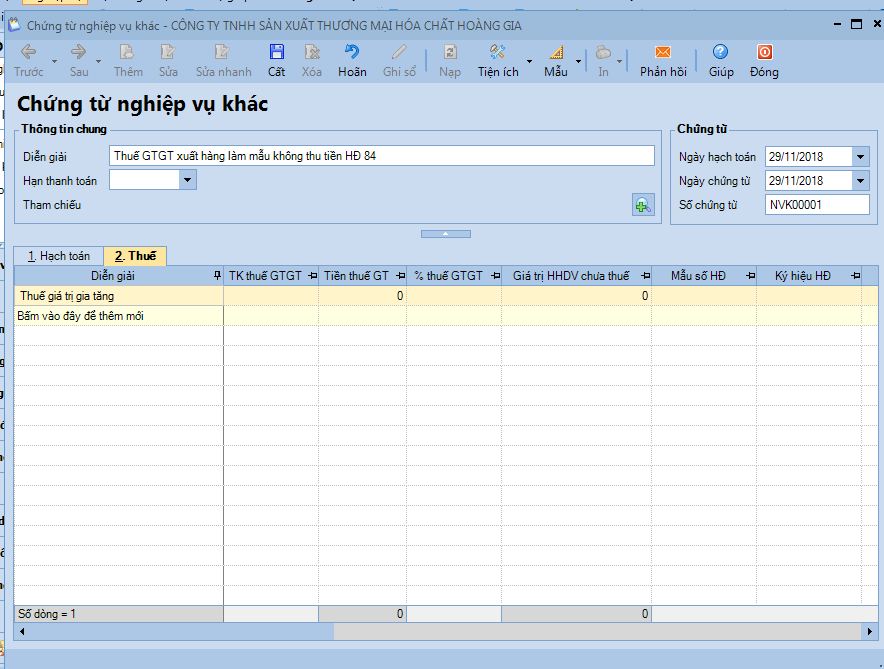
Task: Click the Ghi sổ (post) pencil icon
Action: pos(399,52)
